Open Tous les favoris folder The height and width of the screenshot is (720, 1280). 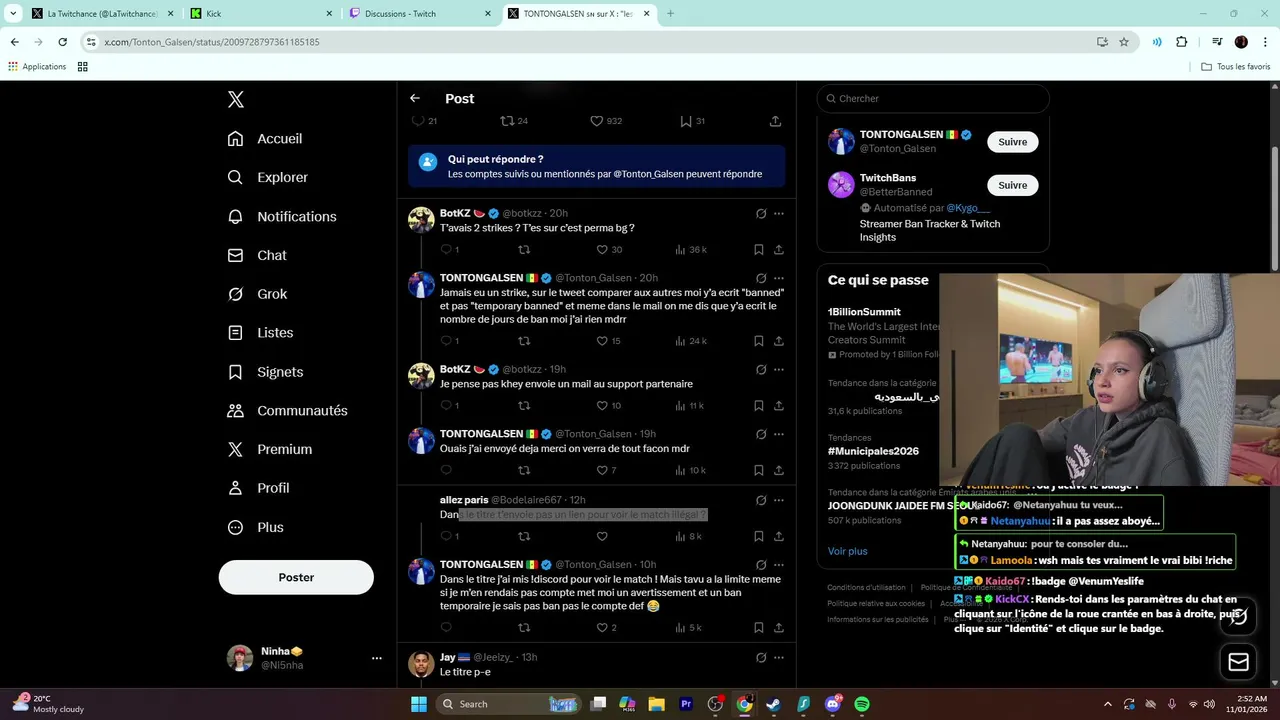[x=1236, y=67]
